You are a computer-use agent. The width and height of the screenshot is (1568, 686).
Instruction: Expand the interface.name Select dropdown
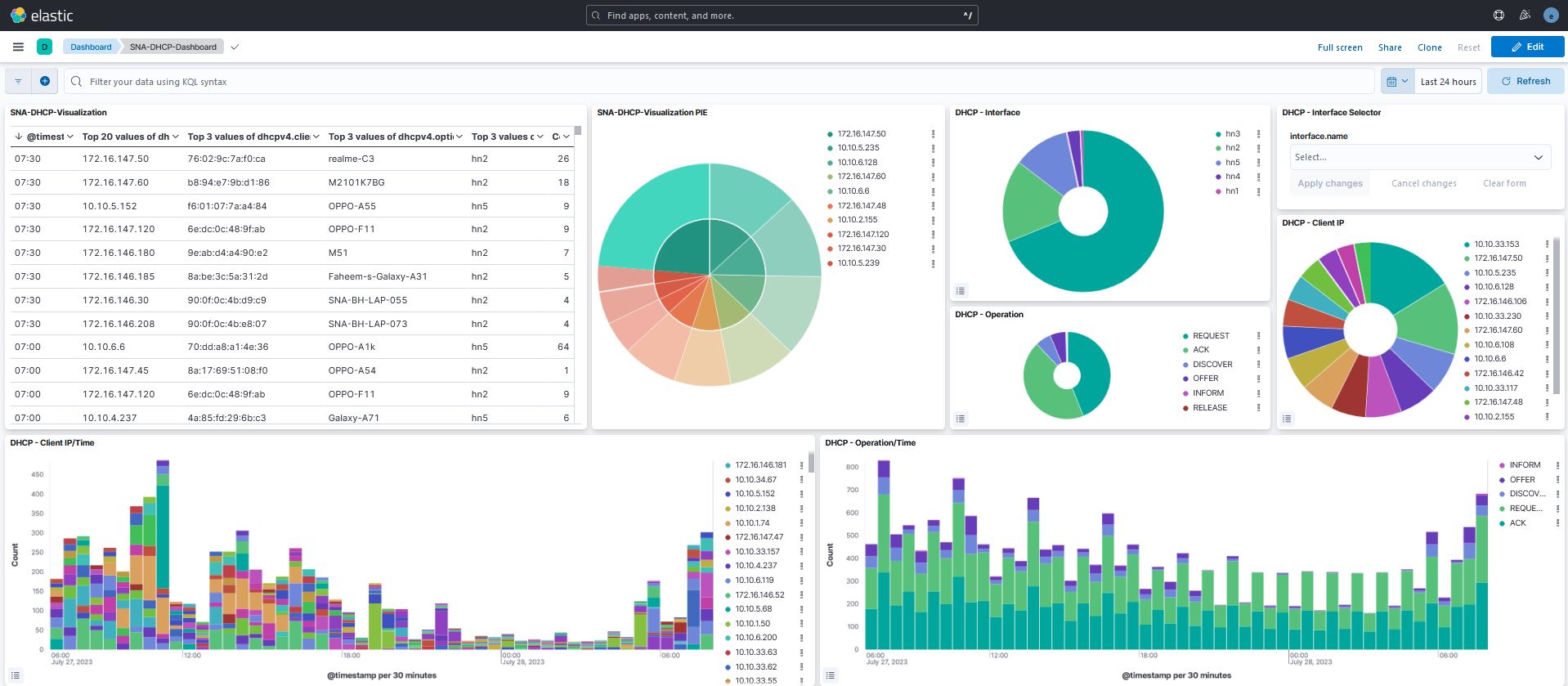(x=1419, y=157)
